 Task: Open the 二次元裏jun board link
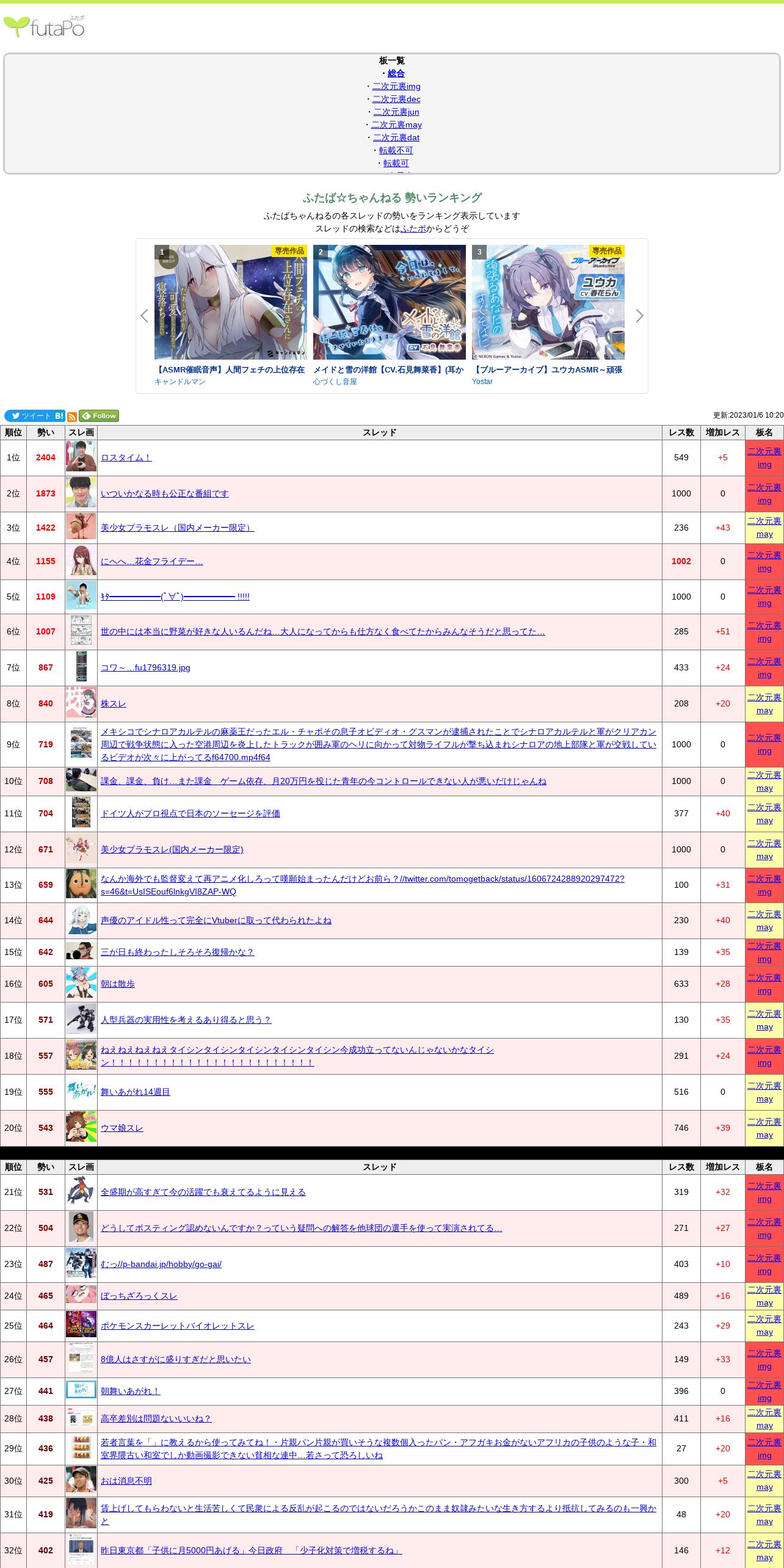[x=396, y=112]
